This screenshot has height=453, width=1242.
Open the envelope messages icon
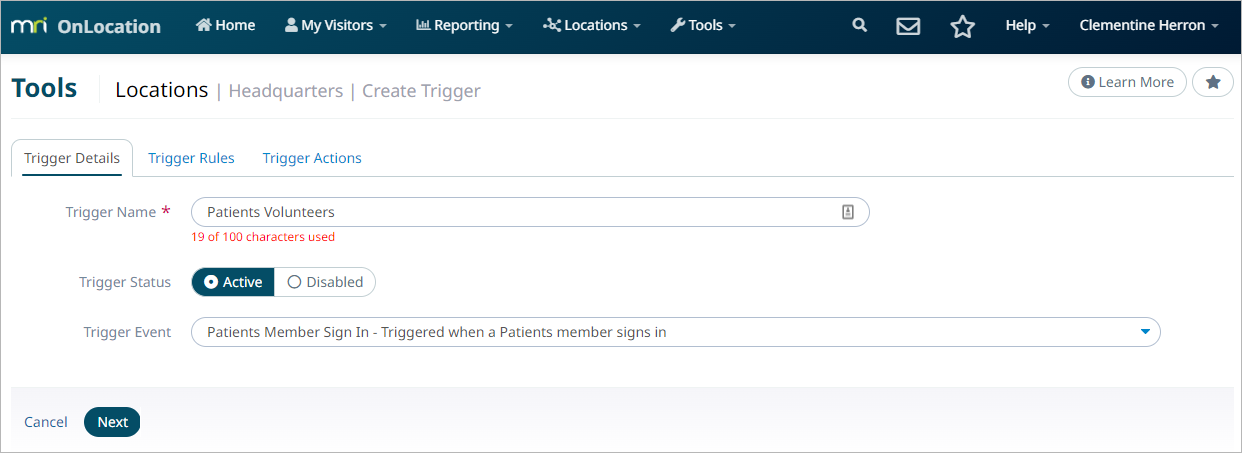tap(908, 26)
